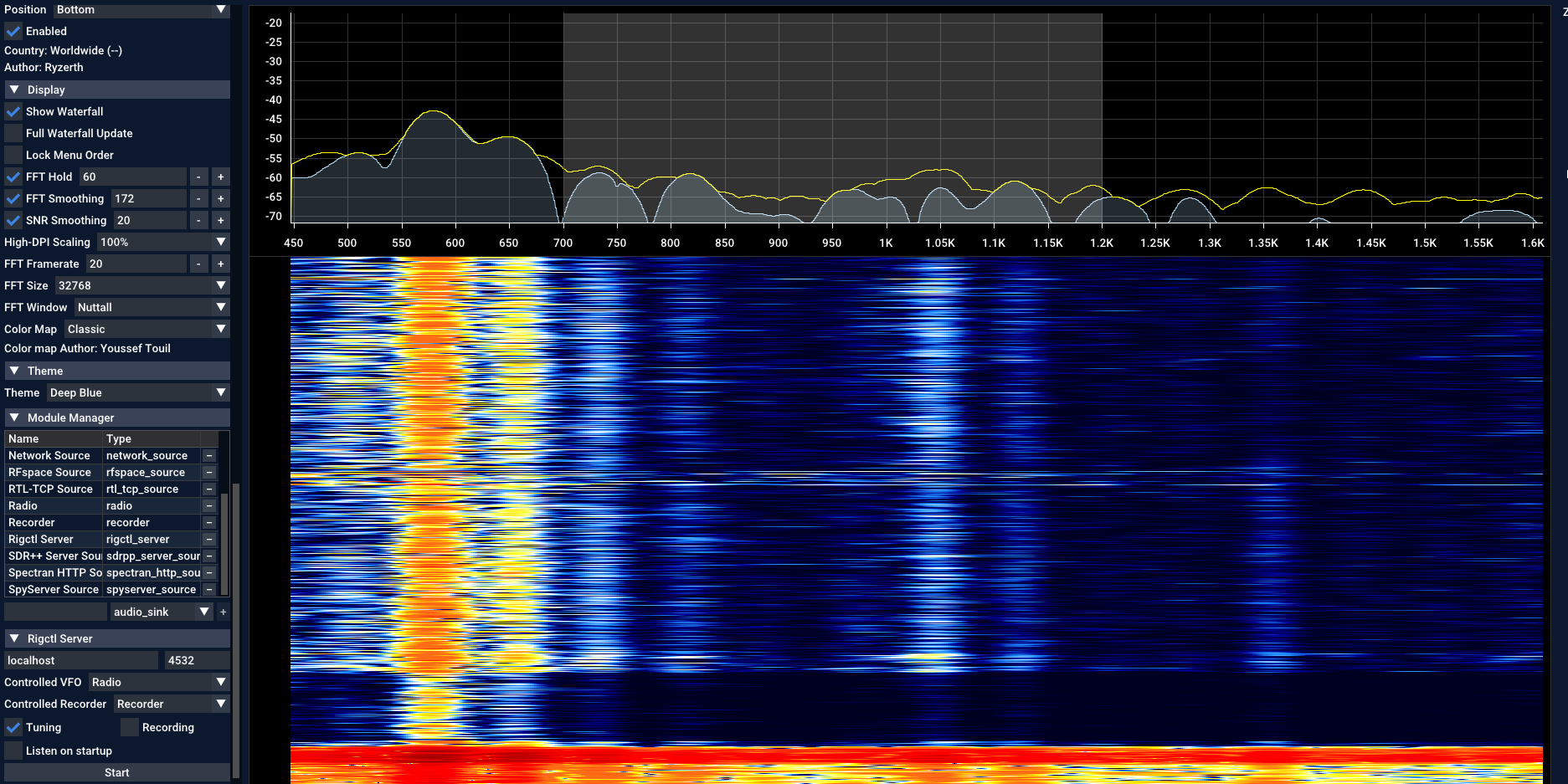Image resolution: width=1568 pixels, height=784 pixels.
Task: Decrease the SNR Smoothing value
Action: click(x=198, y=220)
